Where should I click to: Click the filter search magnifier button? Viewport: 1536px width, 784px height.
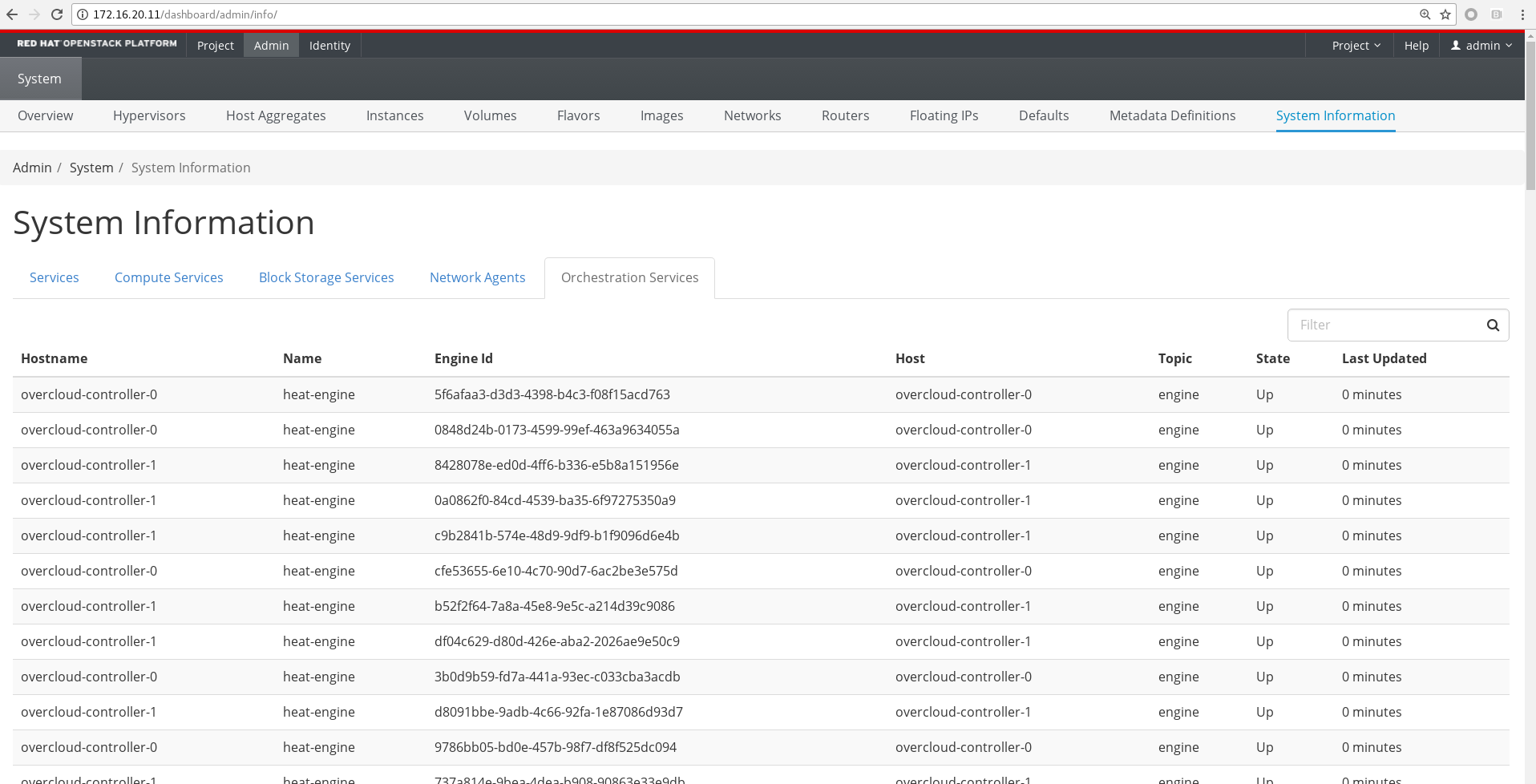click(x=1493, y=325)
